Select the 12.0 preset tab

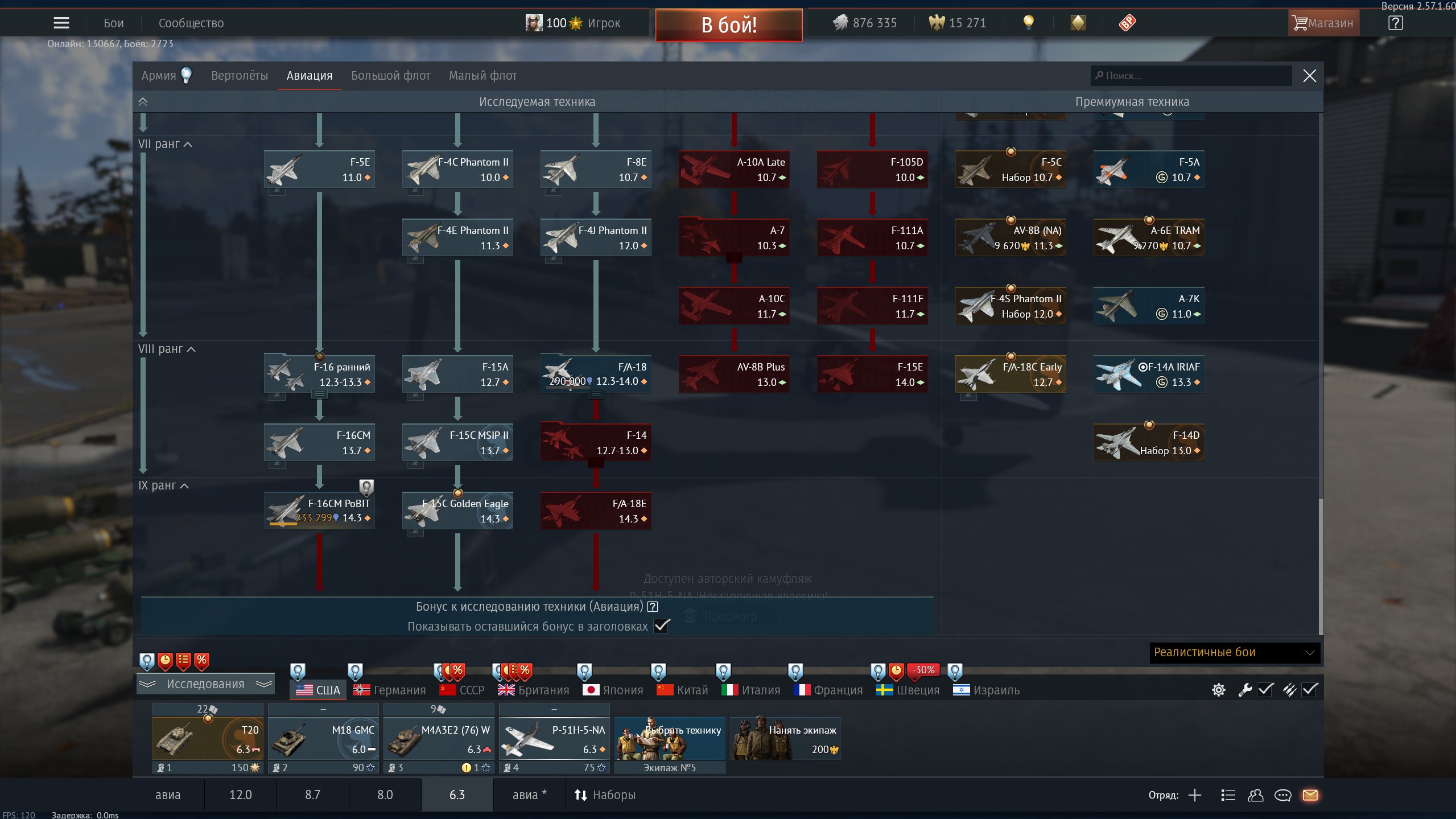coord(240,795)
